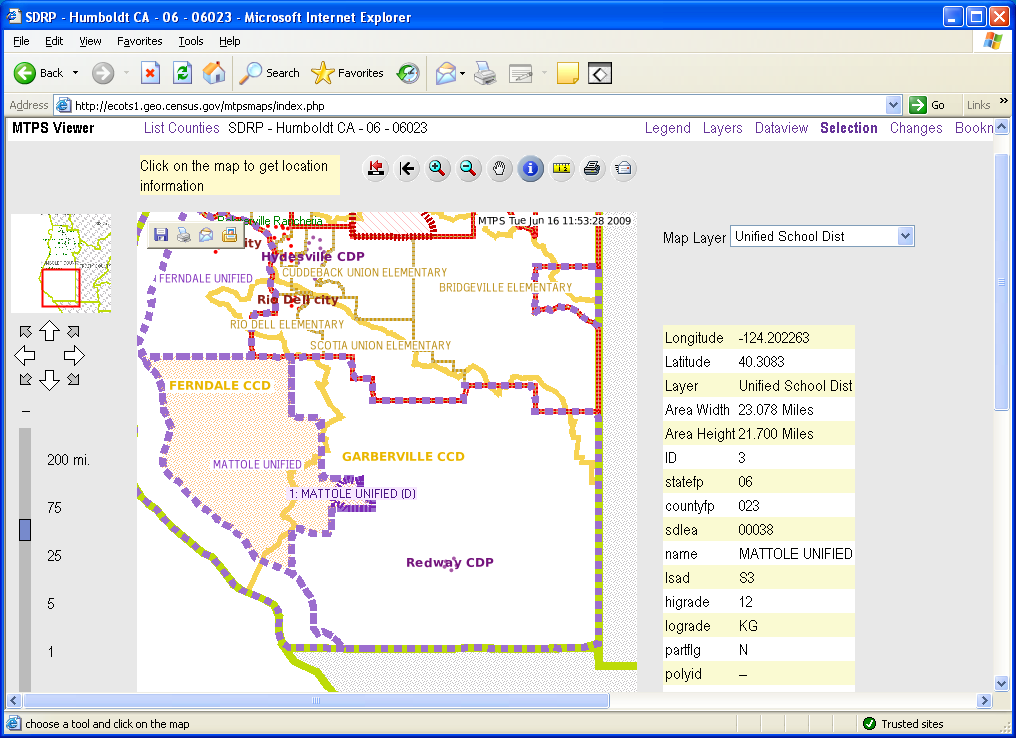The width and height of the screenshot is (1016, 738).
Task: Open the Map Layer dropdown
Action: coord(905,236)
